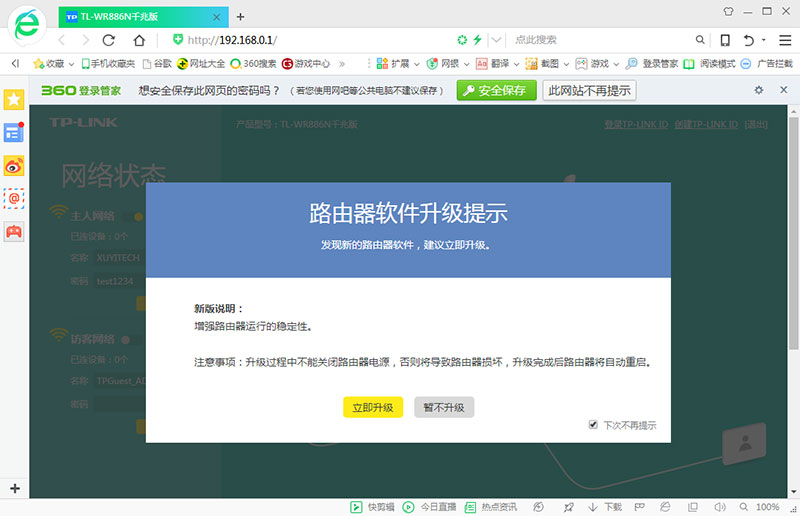
Task: Go to browser home page icon
Action: [x=139, y=40]
